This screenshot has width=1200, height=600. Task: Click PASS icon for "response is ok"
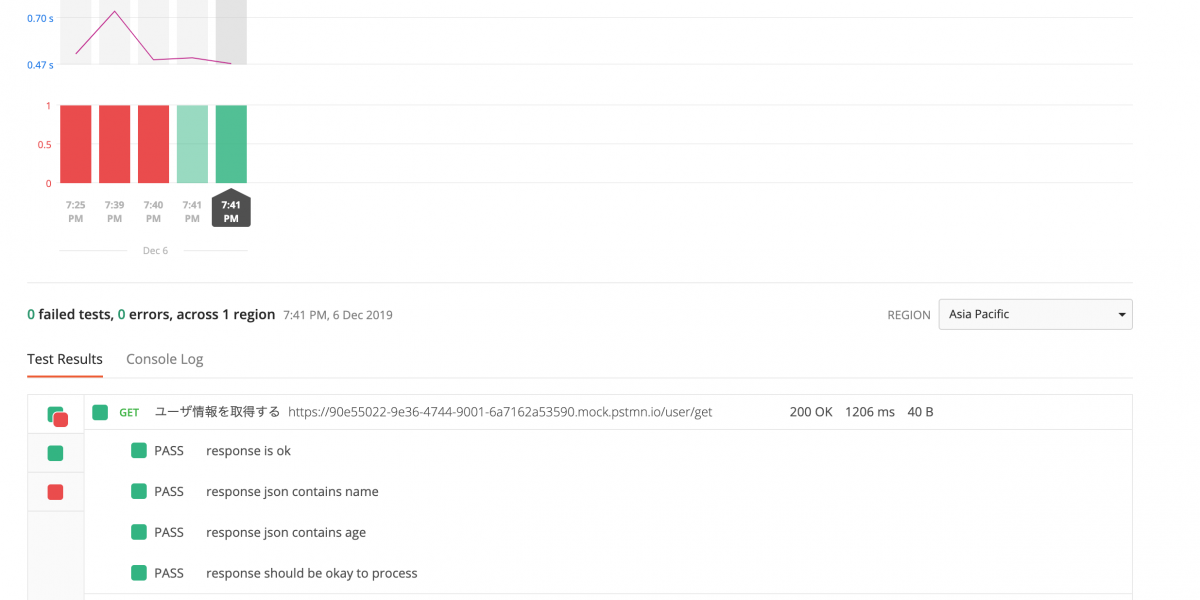pos(139,451)
